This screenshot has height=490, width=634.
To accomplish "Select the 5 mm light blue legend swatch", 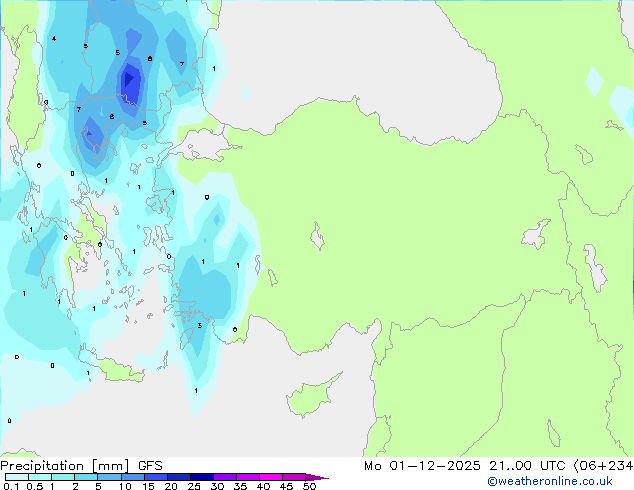I will click(109, 477).
